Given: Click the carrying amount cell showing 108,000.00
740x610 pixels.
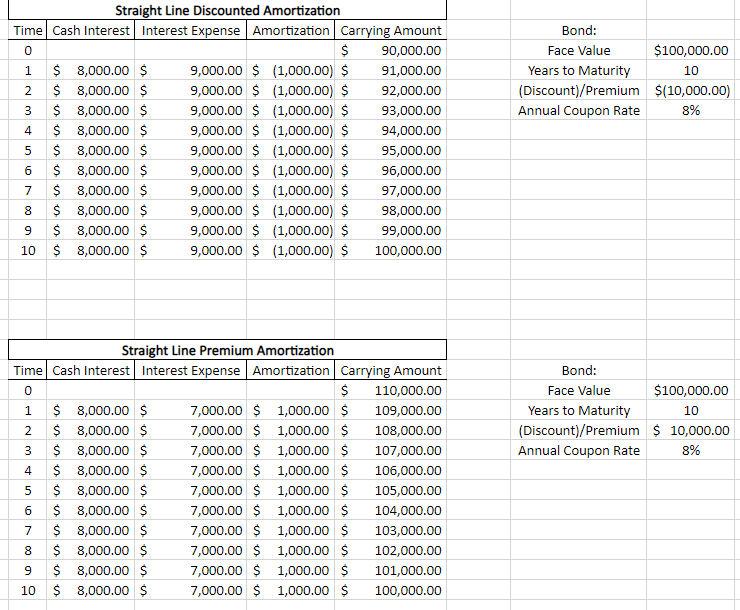Looking at the screenshot, I should (390, 430).
